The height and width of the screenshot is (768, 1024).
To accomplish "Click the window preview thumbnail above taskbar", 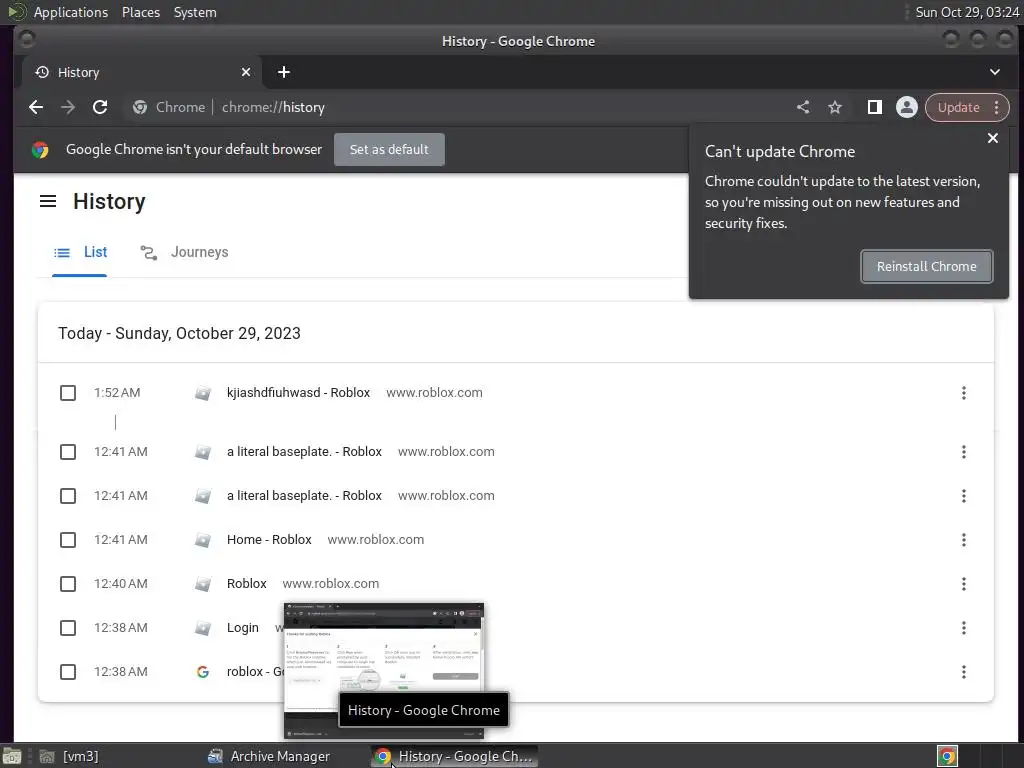I will click(x=384, y=671).
